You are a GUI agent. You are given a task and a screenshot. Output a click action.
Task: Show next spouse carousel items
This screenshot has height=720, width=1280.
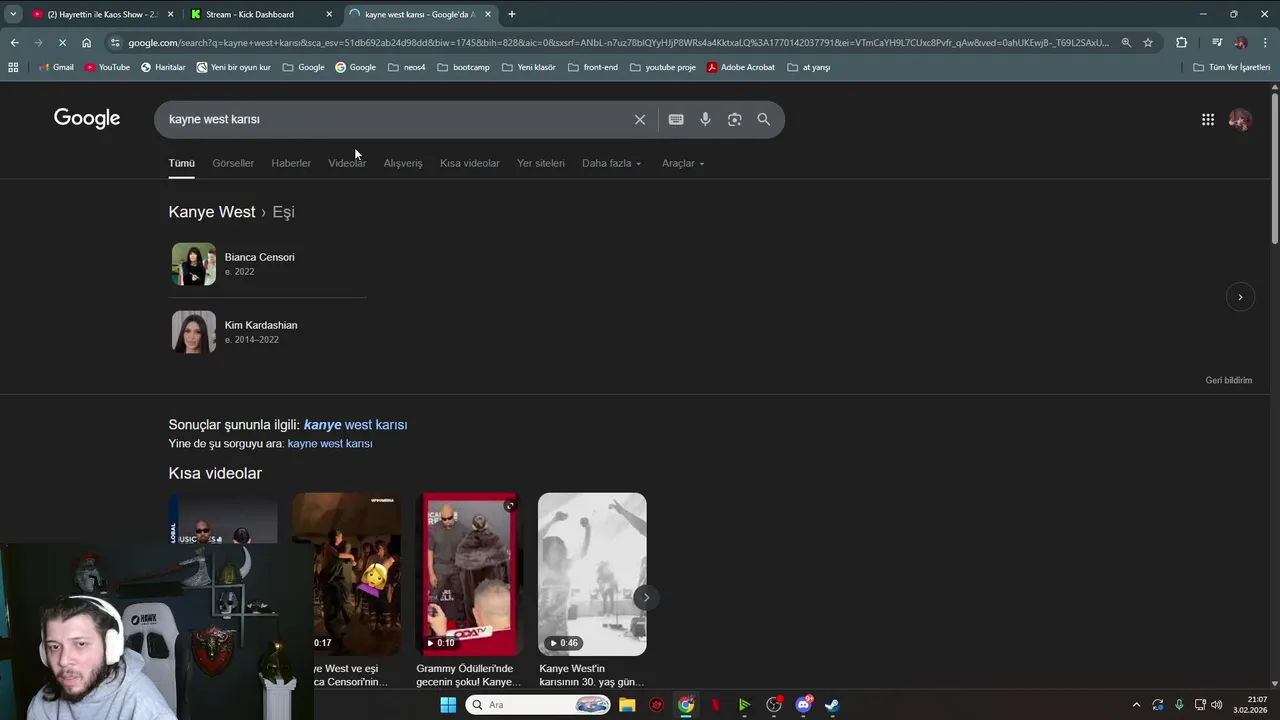coord(1240,297)
